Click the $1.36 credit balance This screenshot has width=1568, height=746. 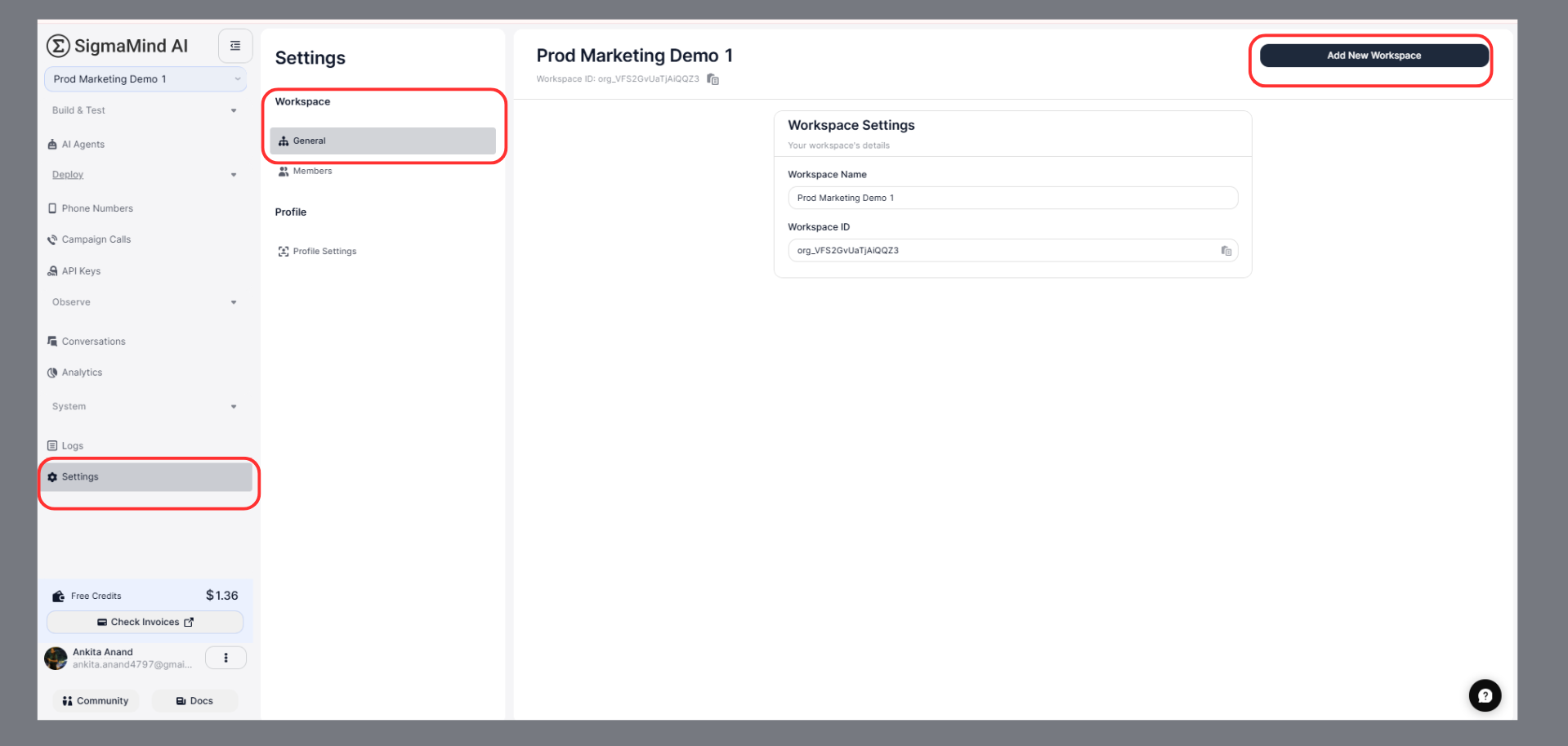pos(222,596)
